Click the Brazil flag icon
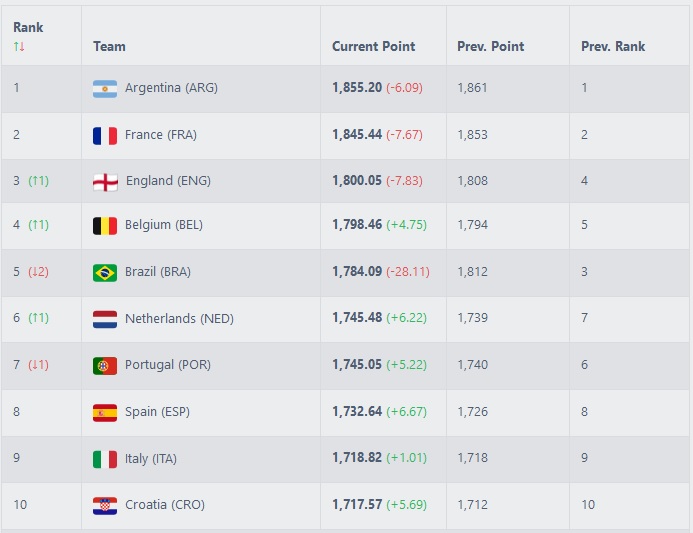 coord(105,273)
